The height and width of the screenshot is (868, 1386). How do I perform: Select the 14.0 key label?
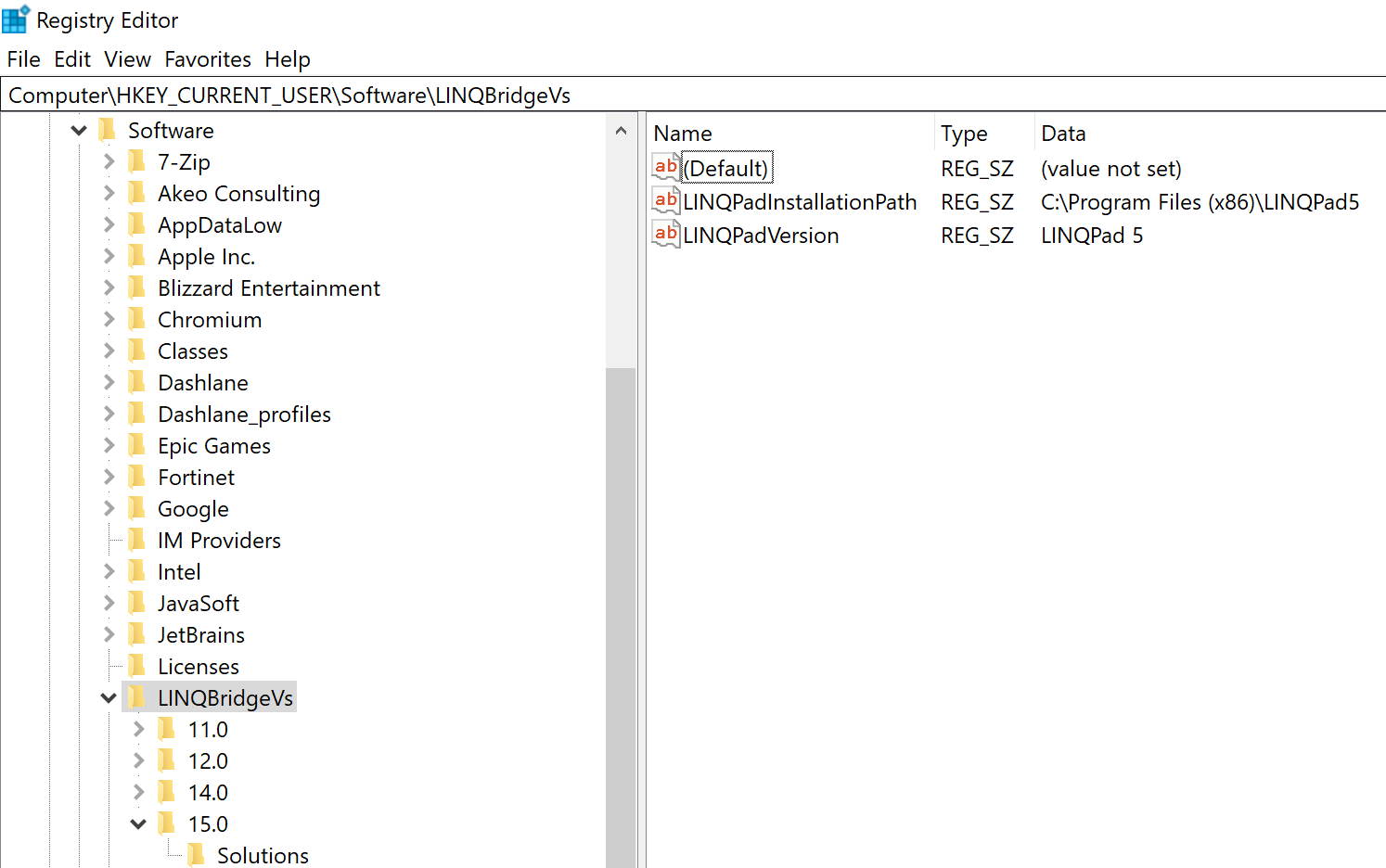tap(208, 792)
